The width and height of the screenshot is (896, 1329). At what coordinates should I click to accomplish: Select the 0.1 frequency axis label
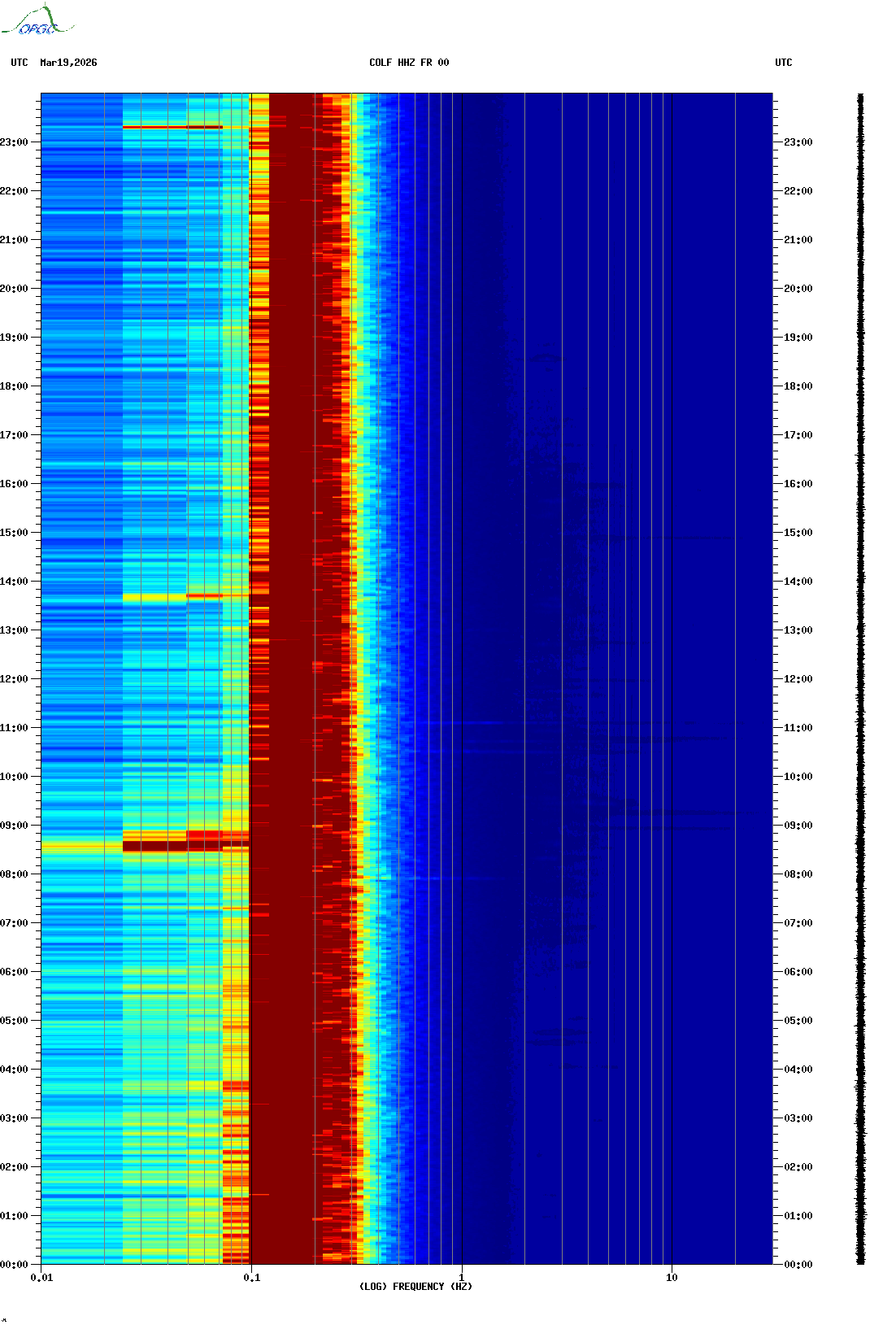click(252, 1278)
